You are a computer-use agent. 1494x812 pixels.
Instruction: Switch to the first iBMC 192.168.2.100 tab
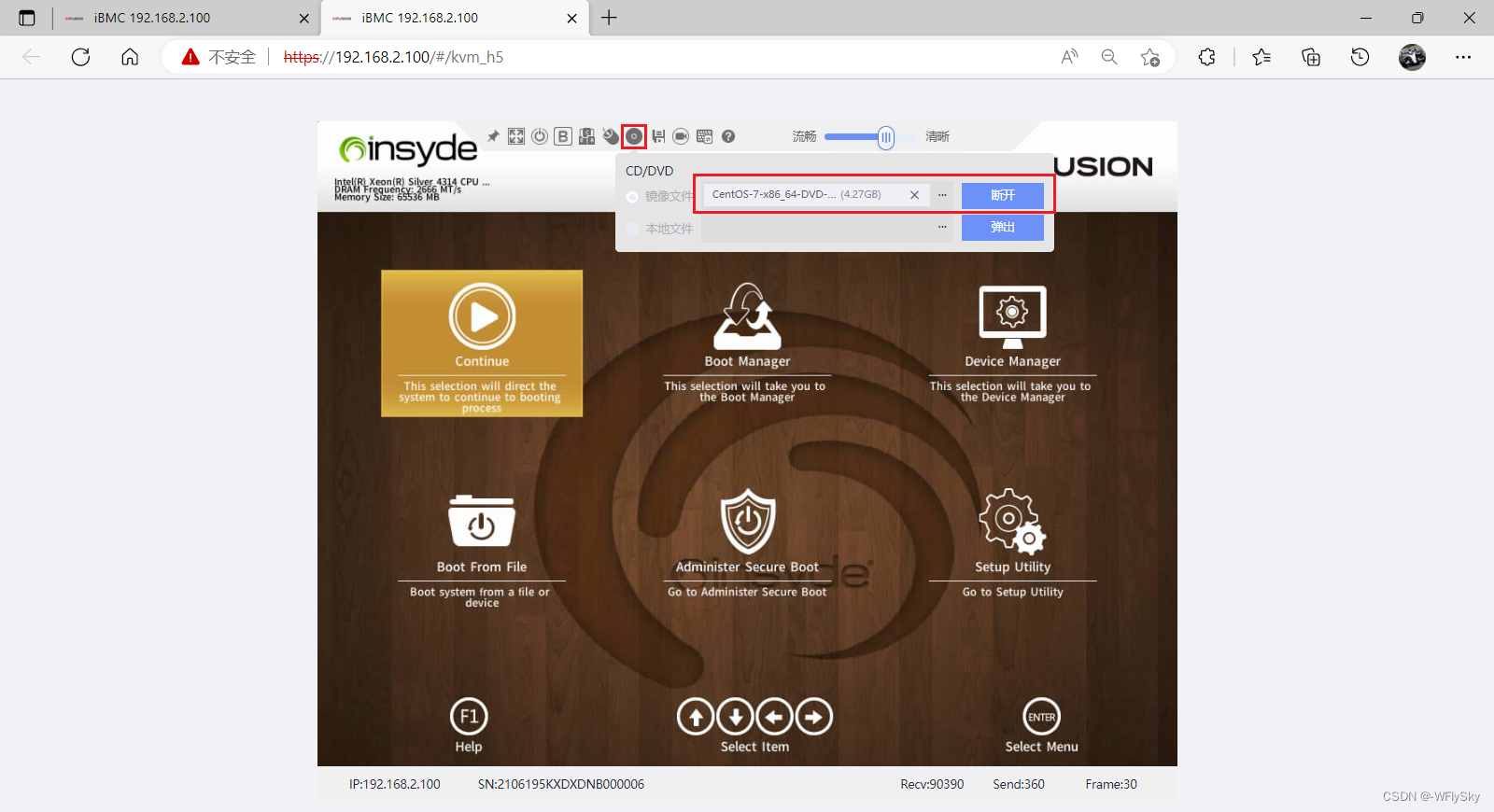(187, 18)
